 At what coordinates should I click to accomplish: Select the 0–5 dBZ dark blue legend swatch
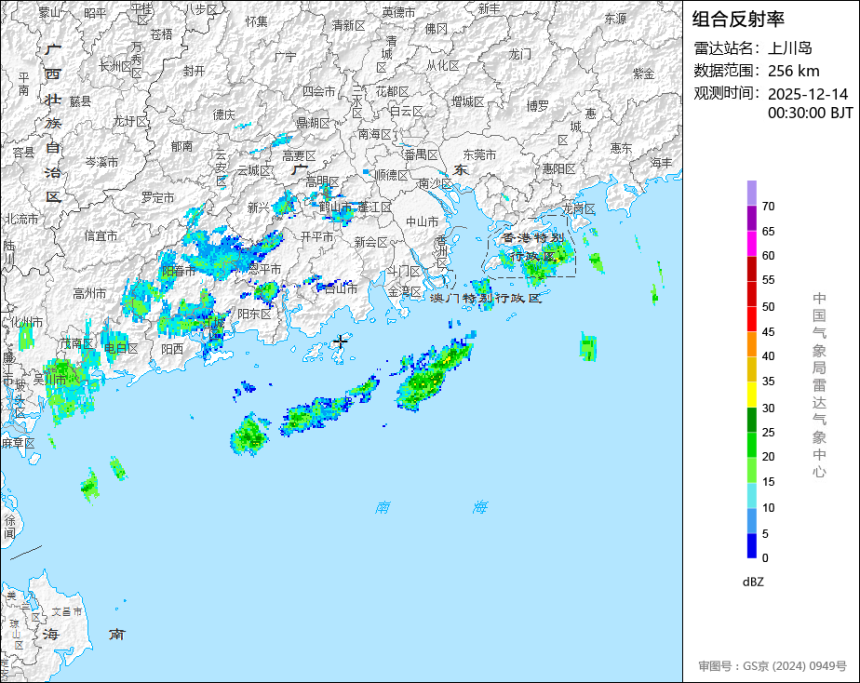751,546
